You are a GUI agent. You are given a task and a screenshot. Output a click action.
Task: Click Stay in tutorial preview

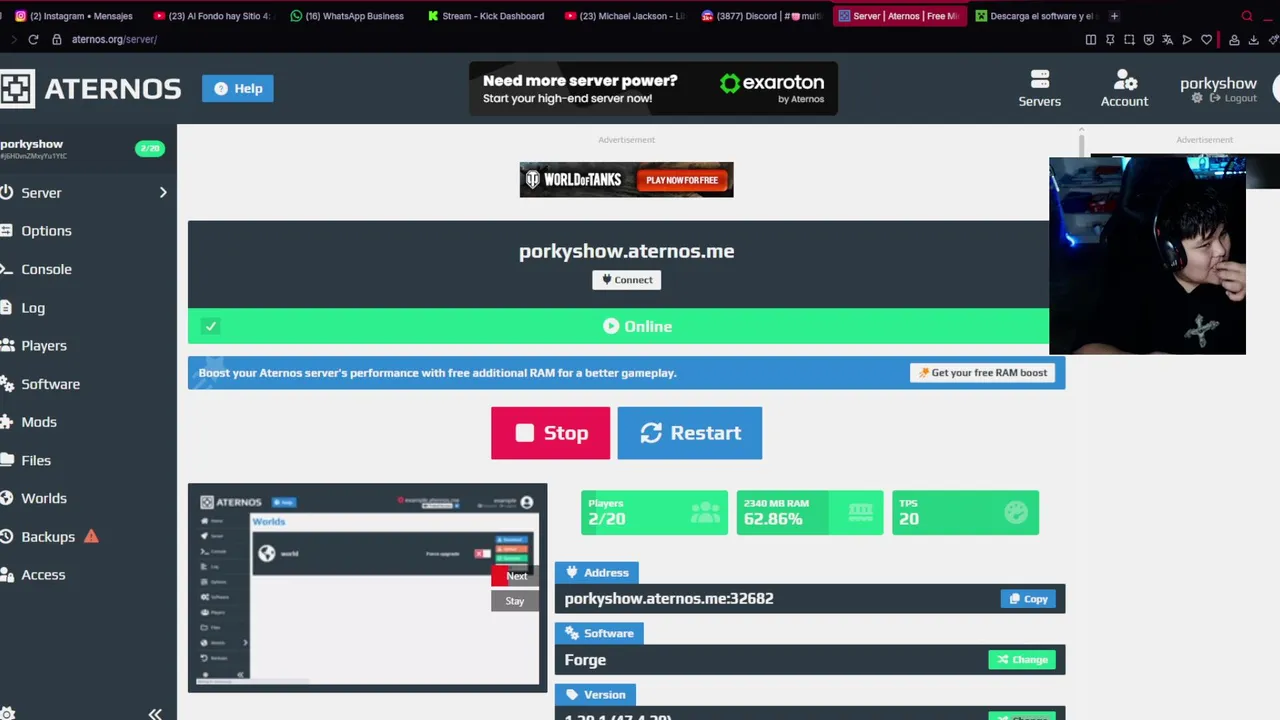515,601
